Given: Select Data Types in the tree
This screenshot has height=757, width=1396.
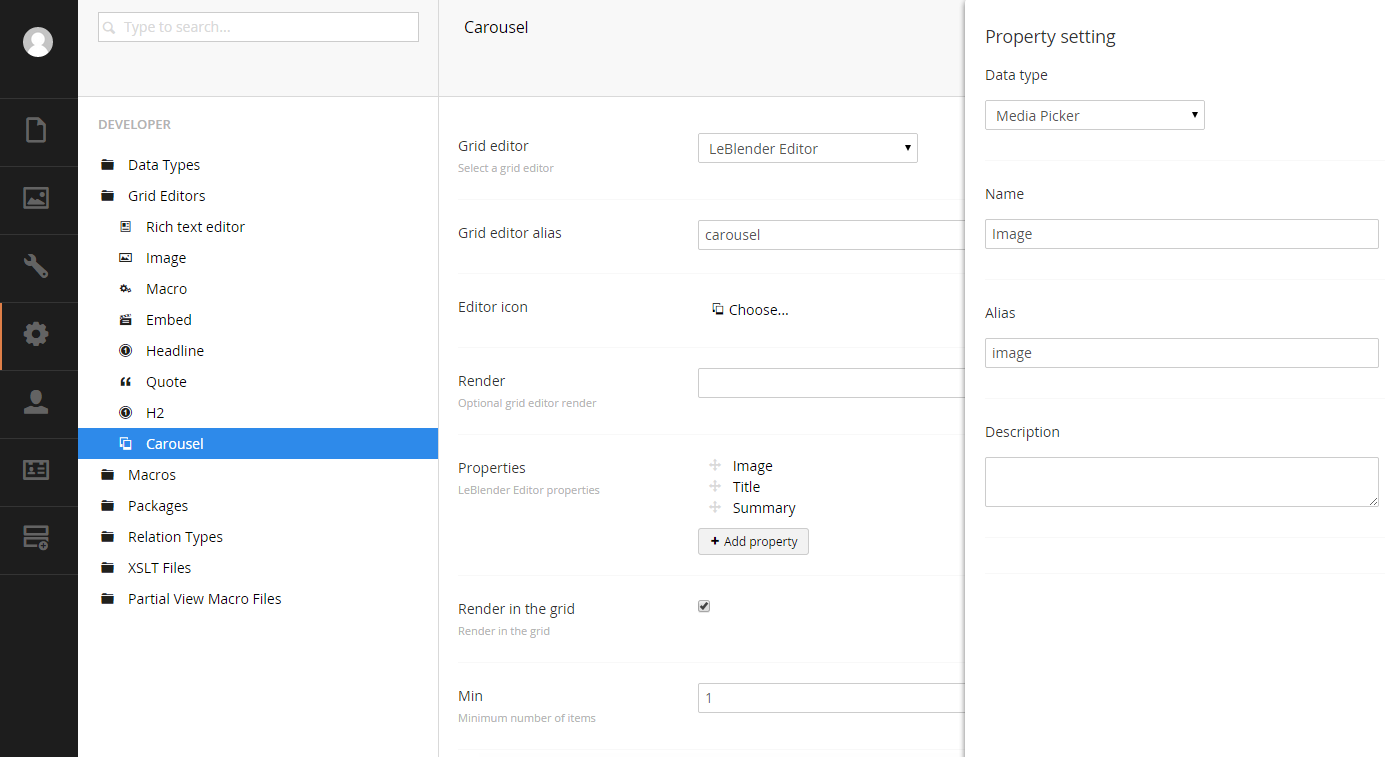Looking at the screenshot, I should coord(164,165).
